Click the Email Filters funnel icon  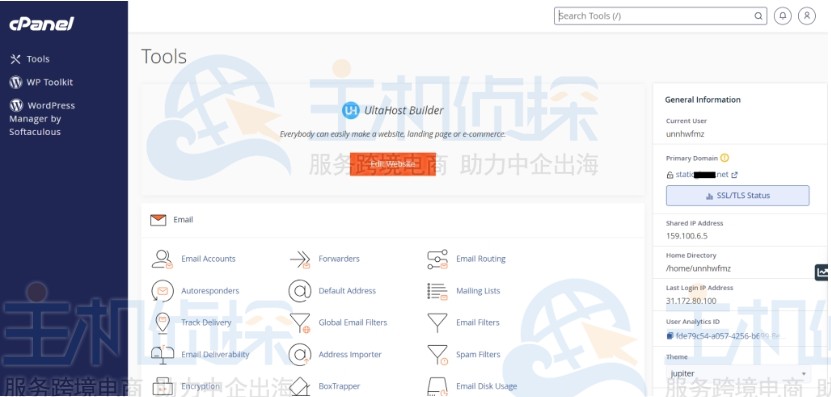tap(437, 322)
